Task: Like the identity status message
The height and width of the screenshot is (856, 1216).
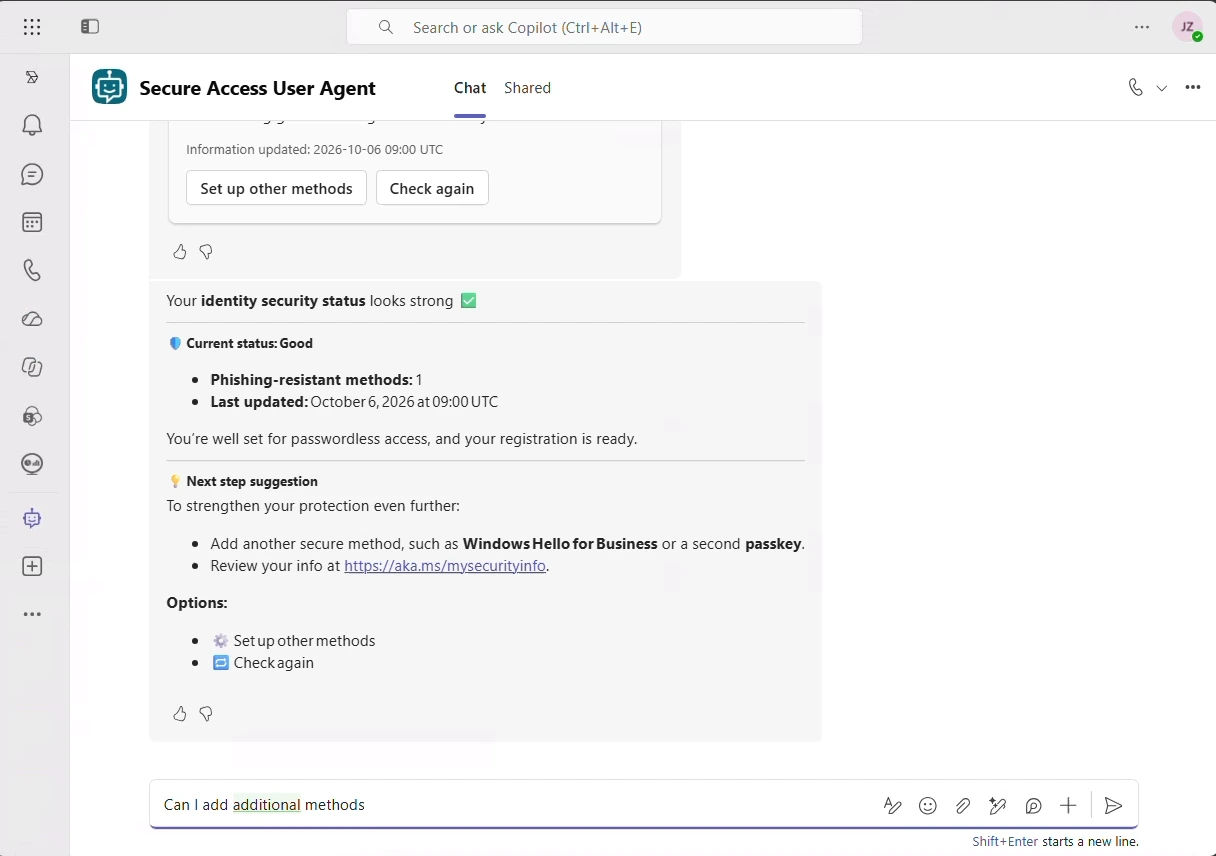Action: (180, 713)
